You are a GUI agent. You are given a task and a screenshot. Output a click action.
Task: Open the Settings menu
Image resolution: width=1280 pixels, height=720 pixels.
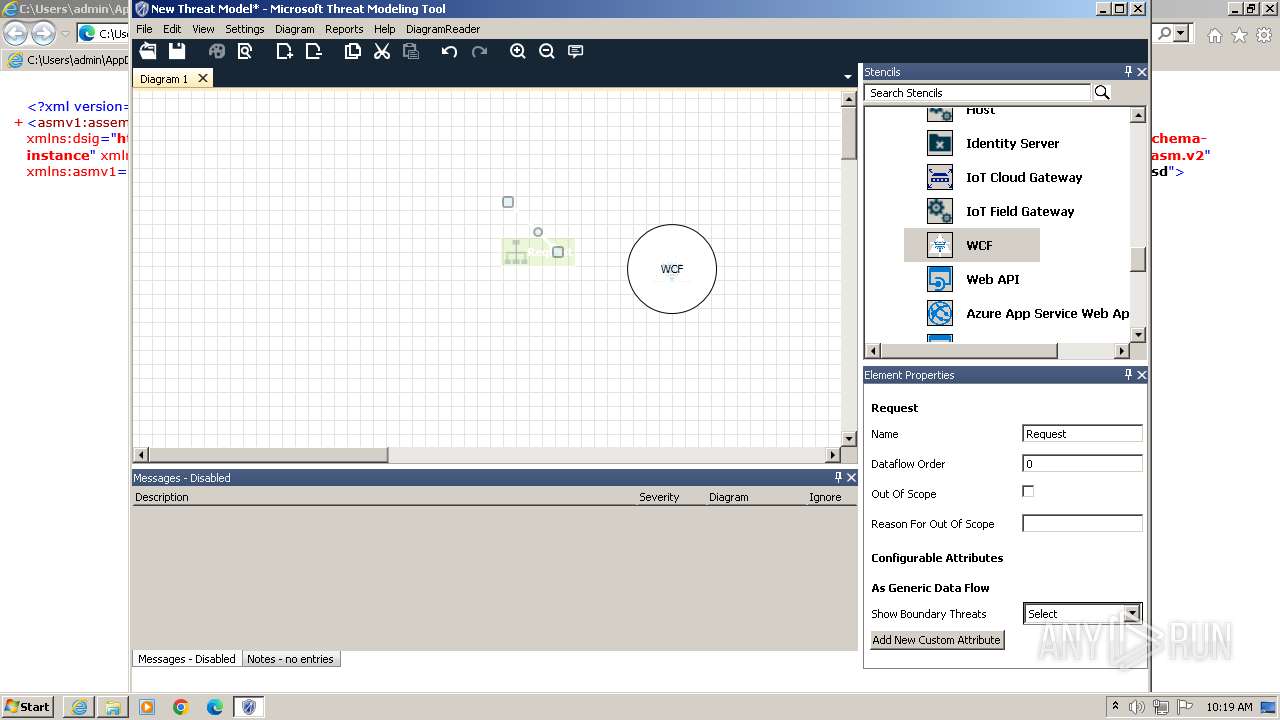click(x=244, y=29)
